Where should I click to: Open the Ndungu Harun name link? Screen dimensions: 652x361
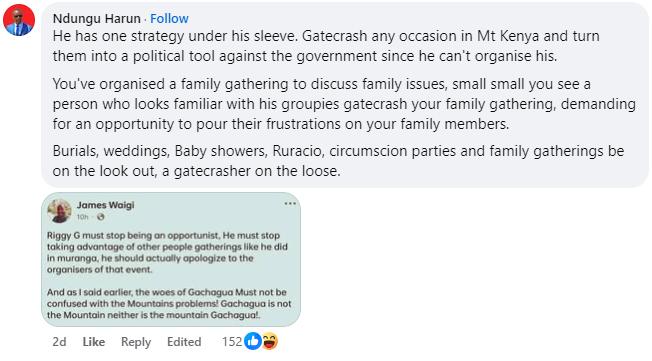tap(96, 19)
